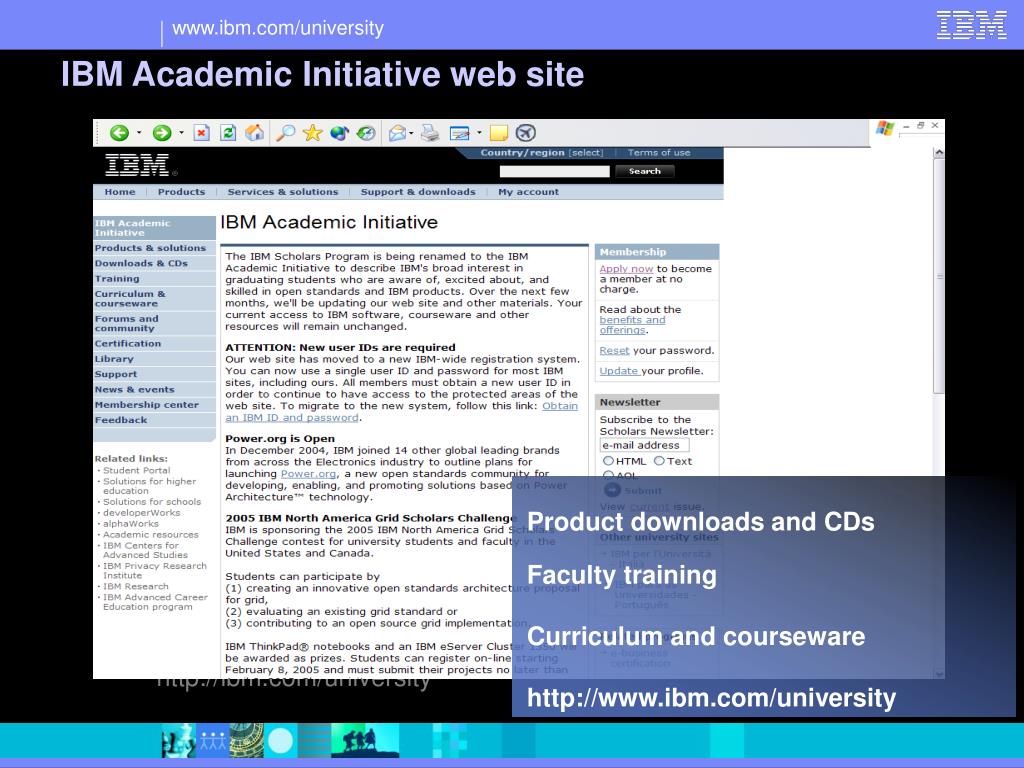Viewport: 1024px width, 768px height.
Task: Open Feedback in the left sidebar
Action: [x=154, y=420]
